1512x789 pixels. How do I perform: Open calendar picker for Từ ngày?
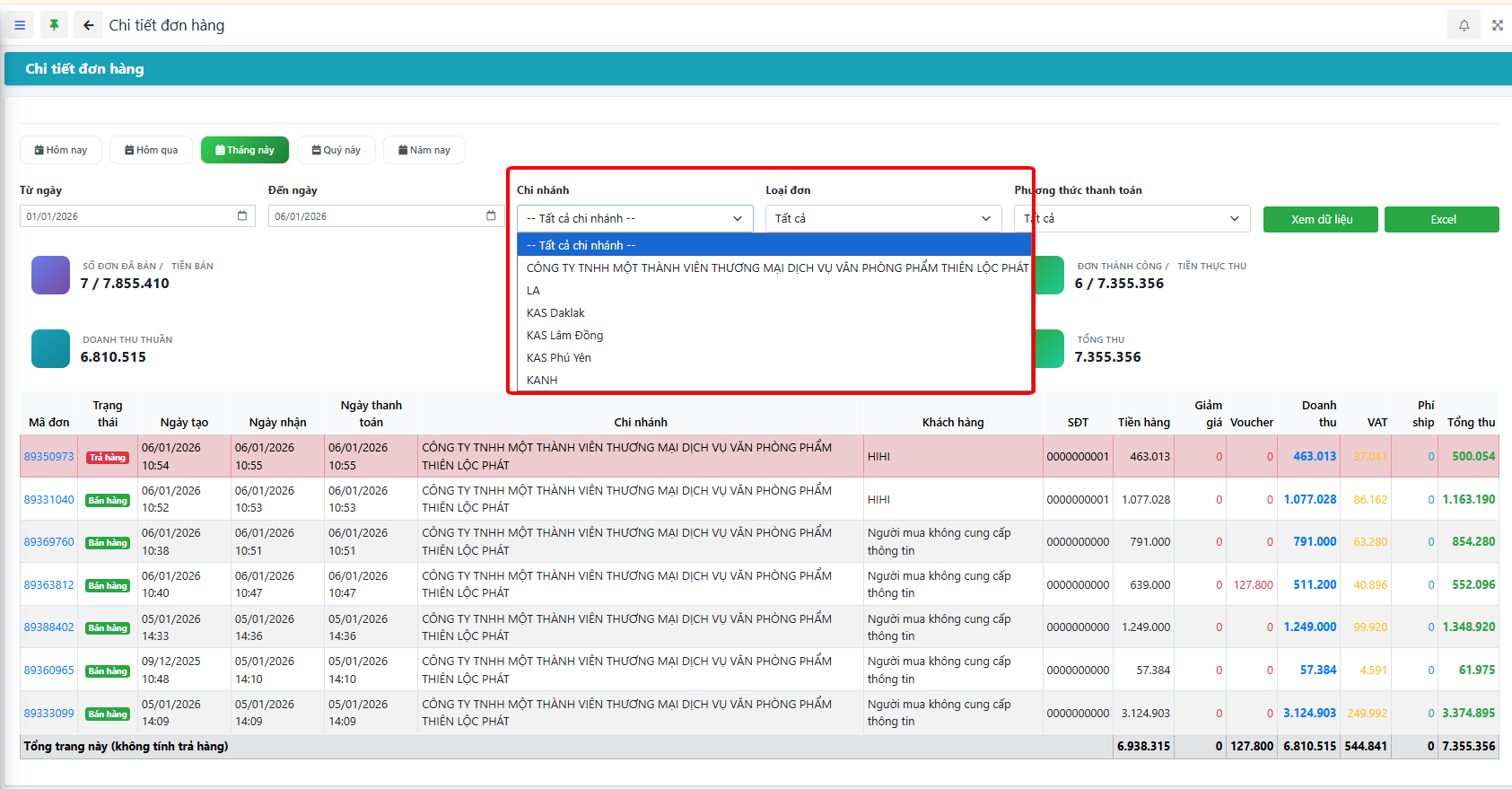[x=242, y=216]
